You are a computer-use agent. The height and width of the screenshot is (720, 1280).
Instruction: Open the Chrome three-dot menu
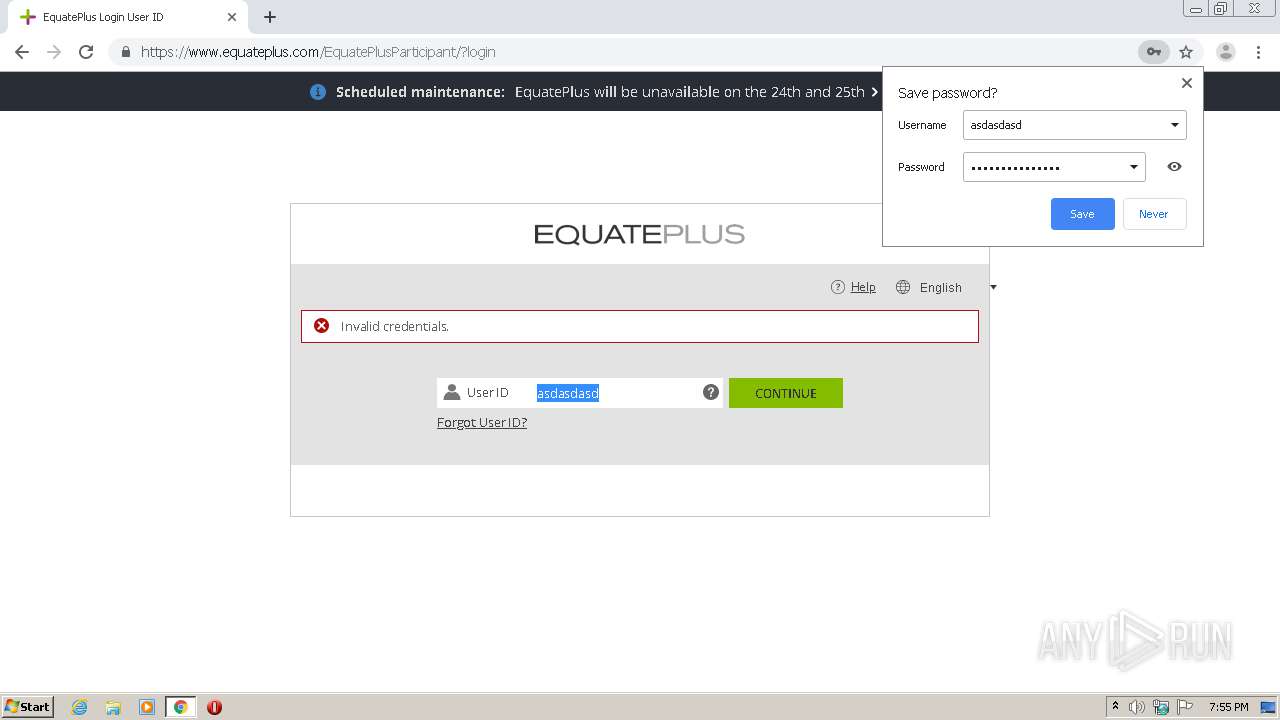[x=1258, y=52]
